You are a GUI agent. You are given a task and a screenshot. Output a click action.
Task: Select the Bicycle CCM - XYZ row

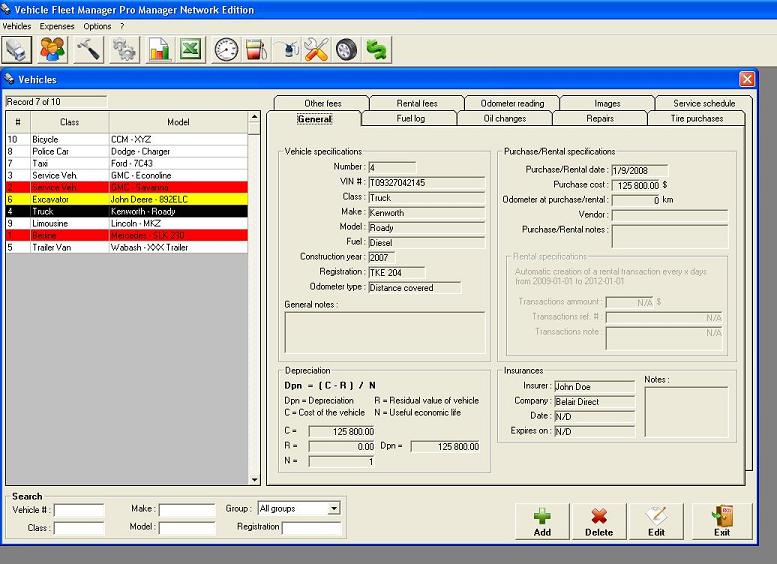click(x=127, y=139)
